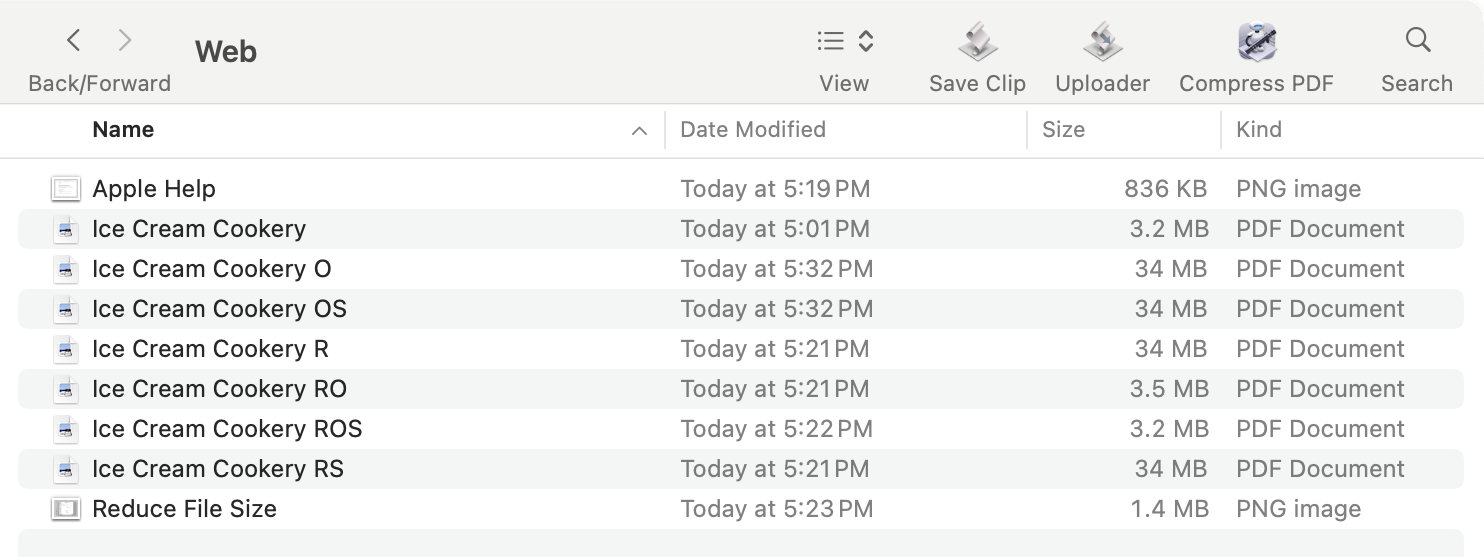The image size is (1484, 557).
Task: Open the View options dropdown
Action: pyautogui.click(x=845, y=41)
